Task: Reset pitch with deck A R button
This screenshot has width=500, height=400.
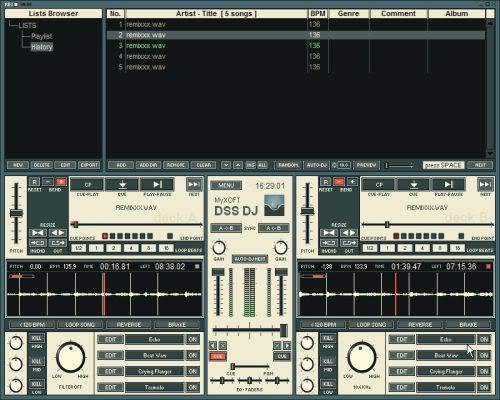Action: 34,182
